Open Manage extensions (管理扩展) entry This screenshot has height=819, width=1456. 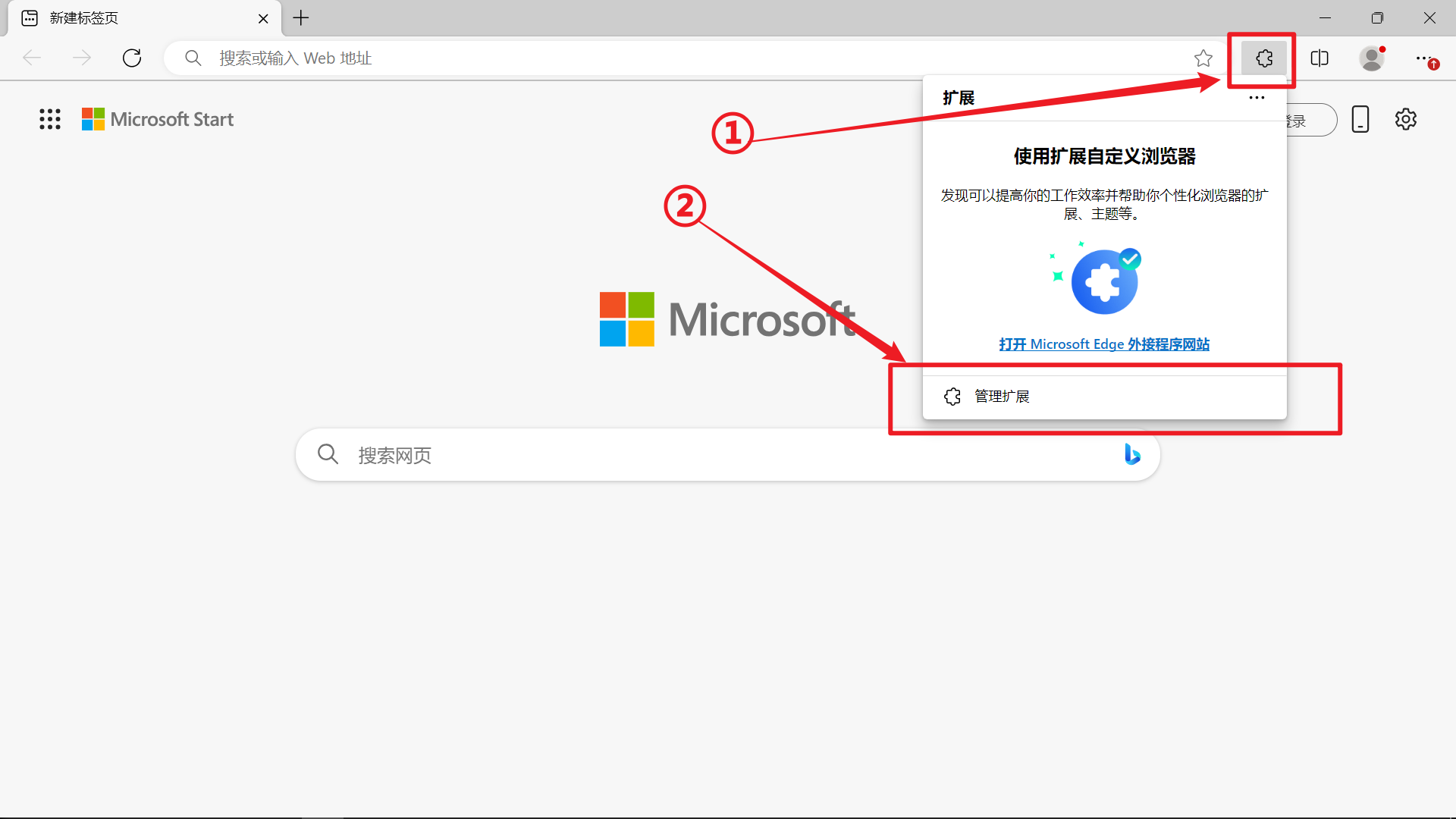(x=1104, y=397)
